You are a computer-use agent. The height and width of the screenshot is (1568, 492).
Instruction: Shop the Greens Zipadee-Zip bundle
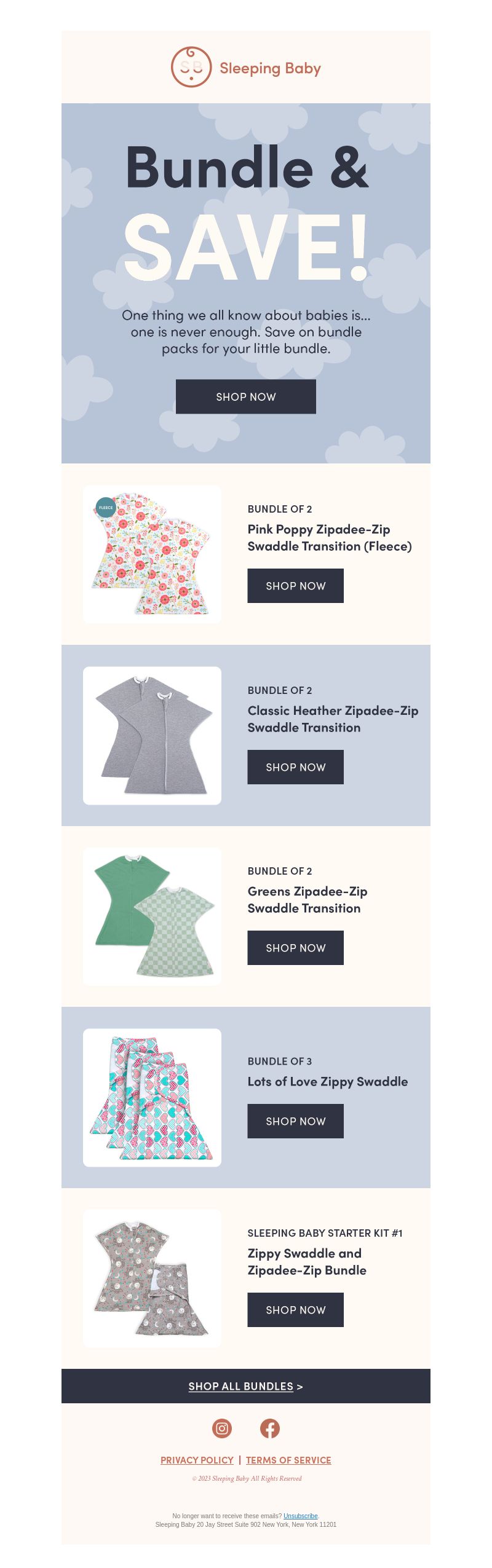click(x=296, y=948)
